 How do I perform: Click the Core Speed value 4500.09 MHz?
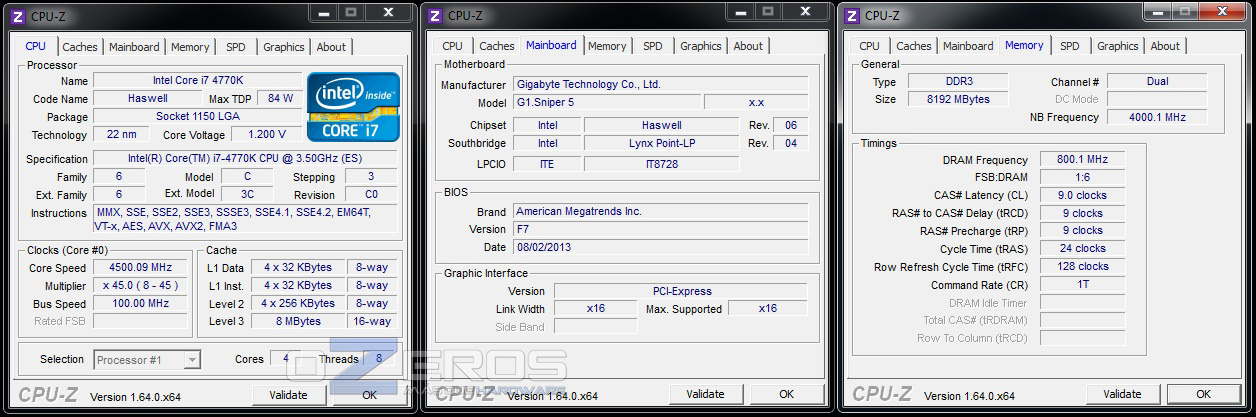tap(140, 268)
